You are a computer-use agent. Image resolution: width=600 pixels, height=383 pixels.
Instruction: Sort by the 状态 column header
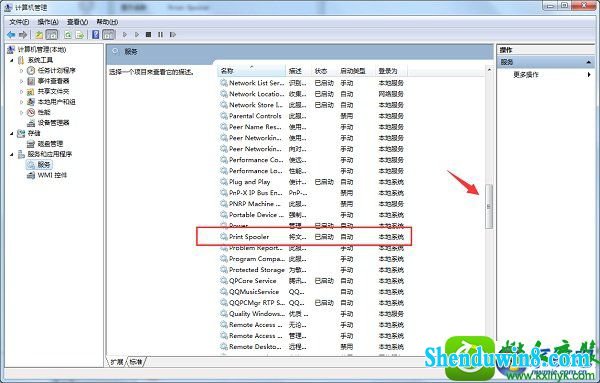pyautogui.click(x=324, y=71)
